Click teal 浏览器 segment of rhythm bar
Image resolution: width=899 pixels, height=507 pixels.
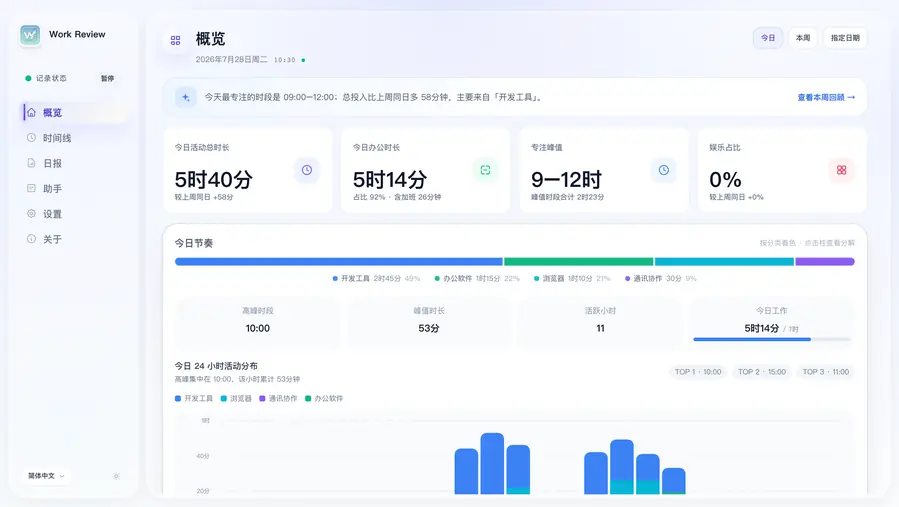[x=724, y=262]
